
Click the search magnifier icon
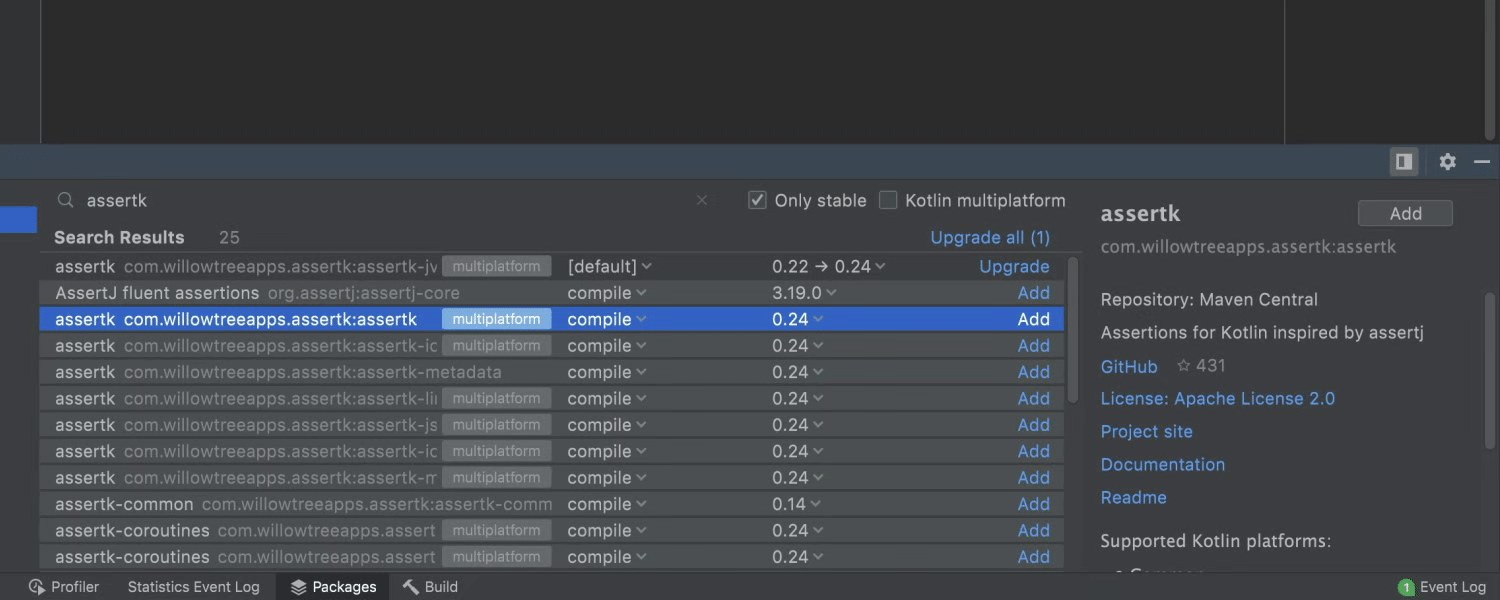66,200
